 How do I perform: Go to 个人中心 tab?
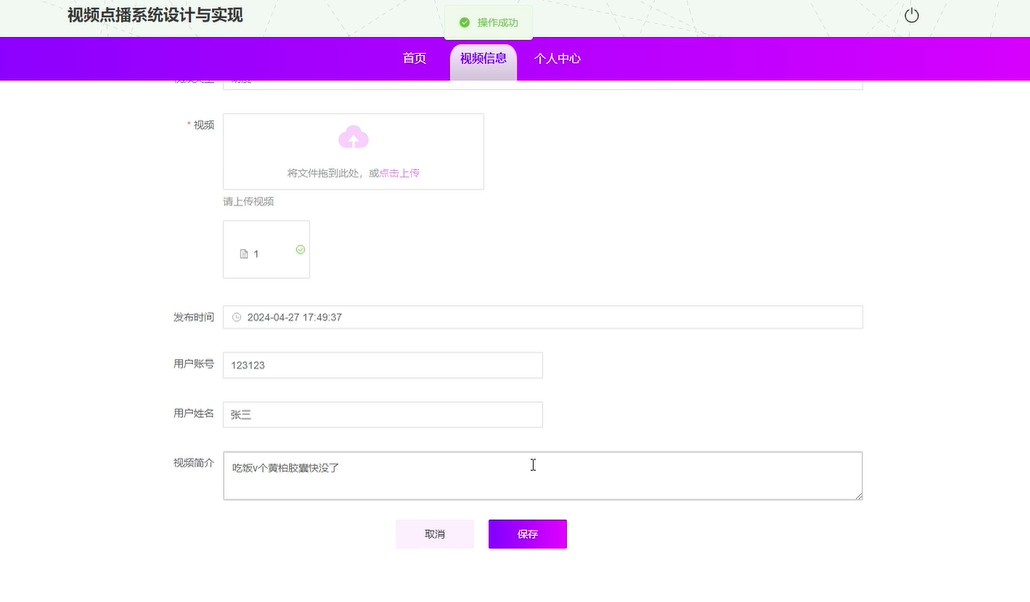(557, 58)
